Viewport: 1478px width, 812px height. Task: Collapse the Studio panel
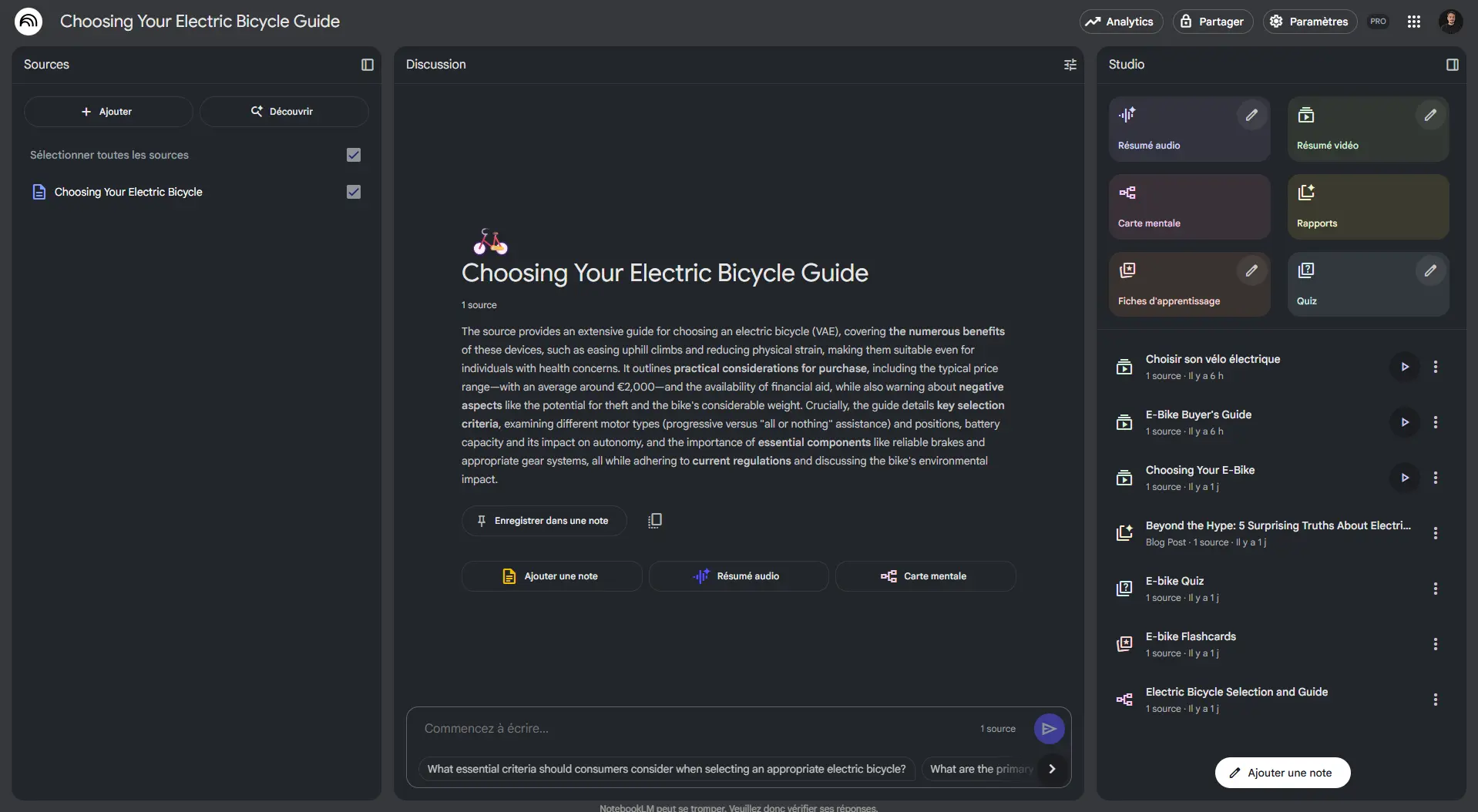(x=1453, y=65)
